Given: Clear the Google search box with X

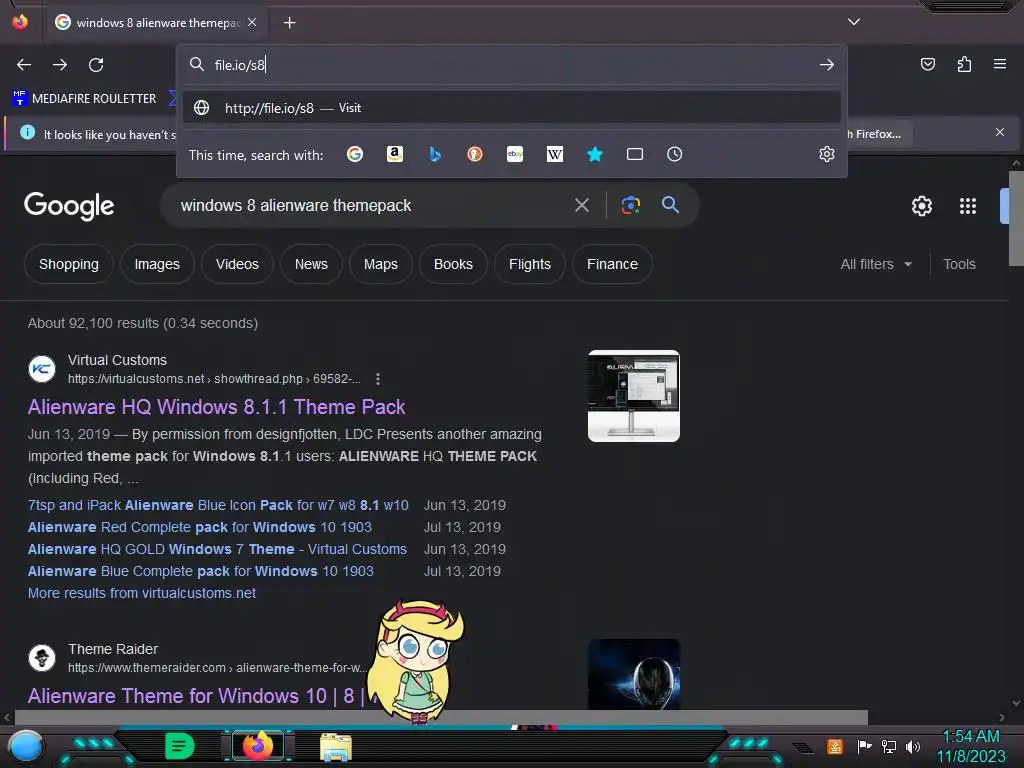Looking at the screenshot, I should (x=582, y=206).
